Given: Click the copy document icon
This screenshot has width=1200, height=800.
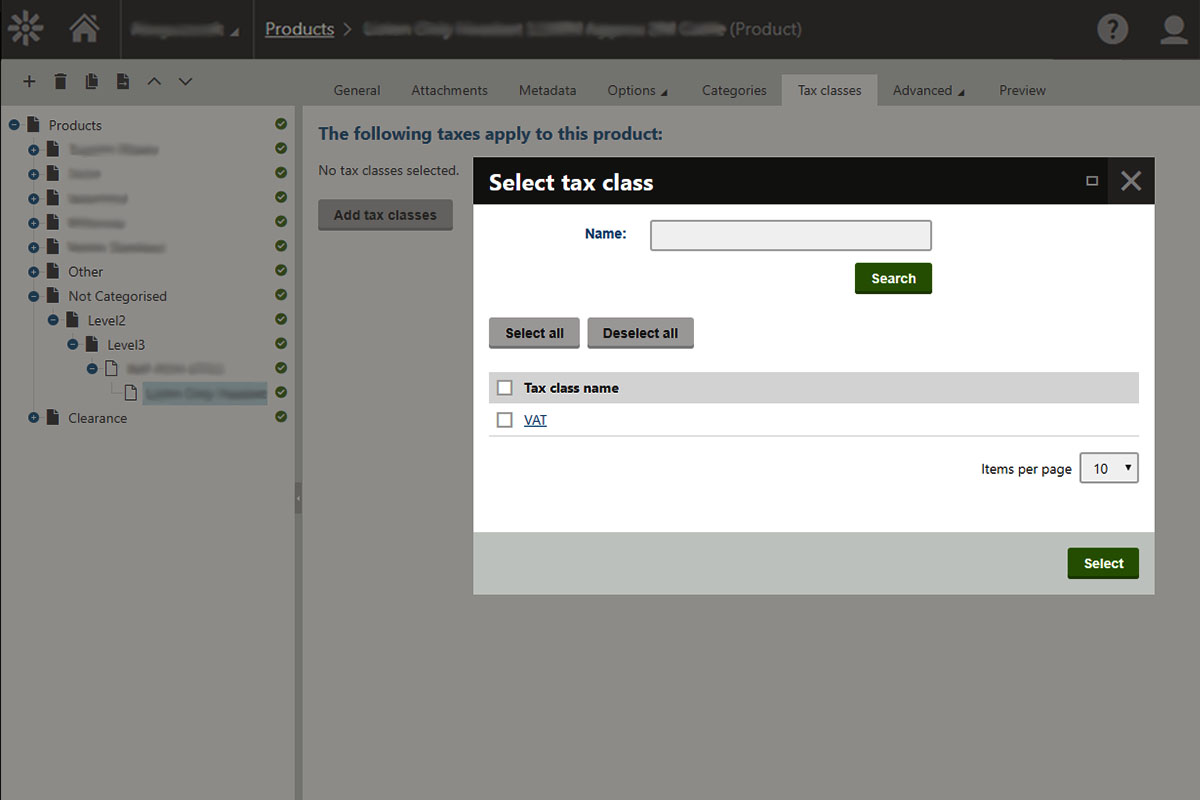Looking at the screenshot, I should (x=91, y=82).
